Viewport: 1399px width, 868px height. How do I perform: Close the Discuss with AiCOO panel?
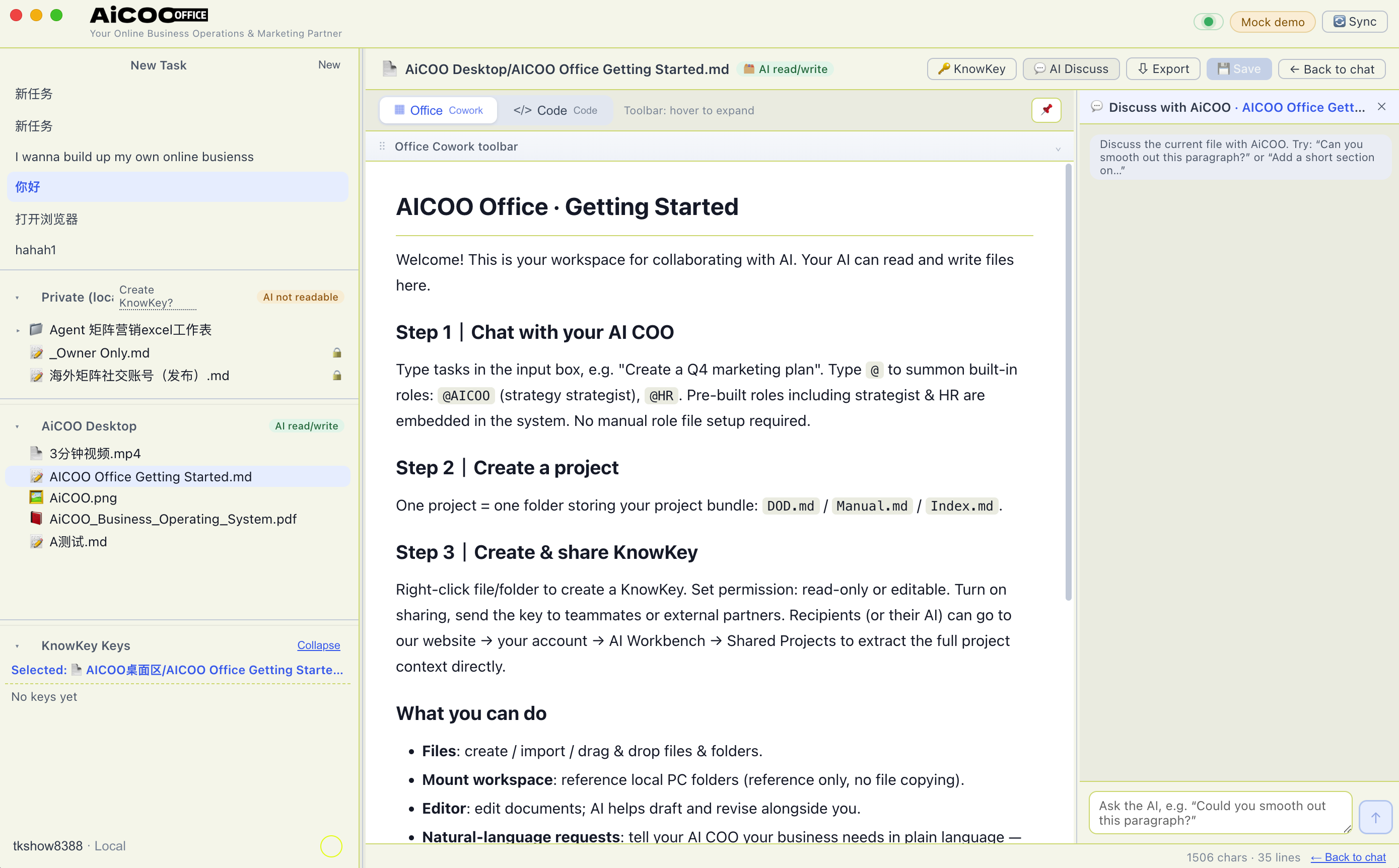(1381, 107)
